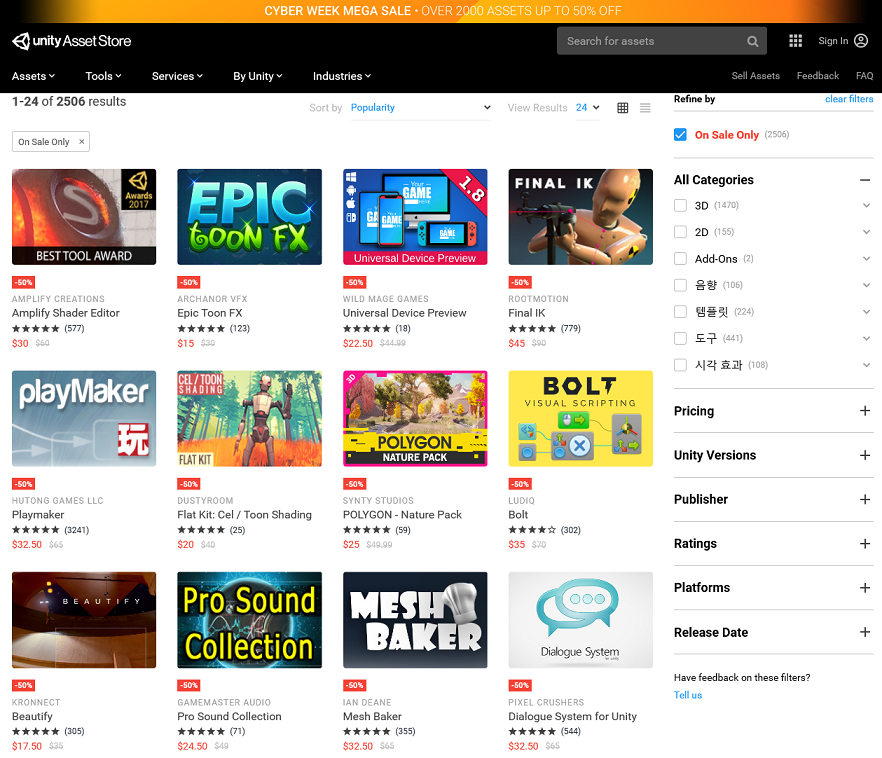Click the Feedback link
Screen dimensions: 882x758
tap(818, 76)
